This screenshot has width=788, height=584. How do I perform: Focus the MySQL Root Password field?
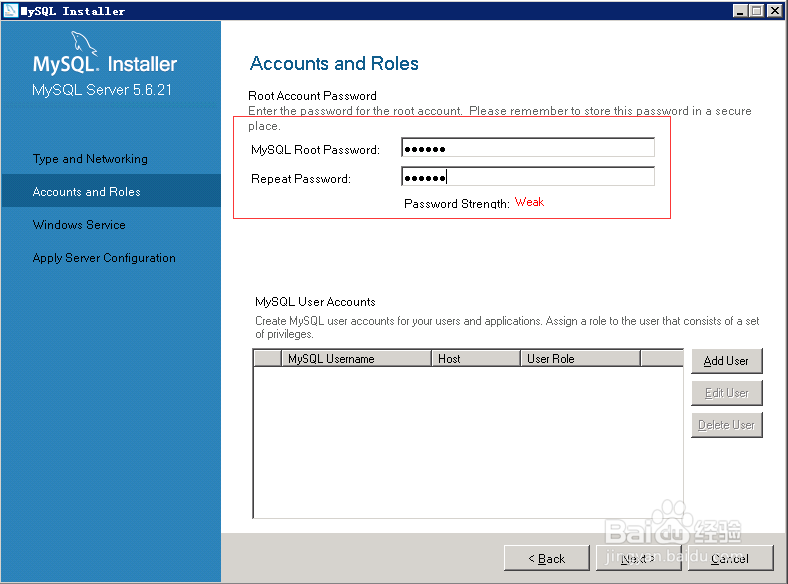pos(528,148)
